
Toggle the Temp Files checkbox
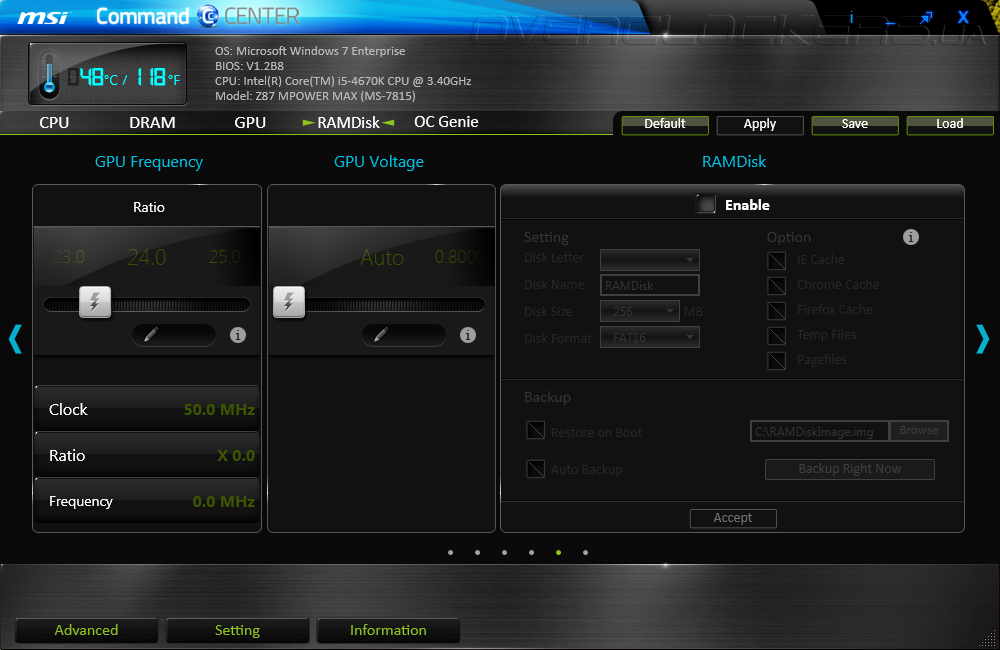777,335
